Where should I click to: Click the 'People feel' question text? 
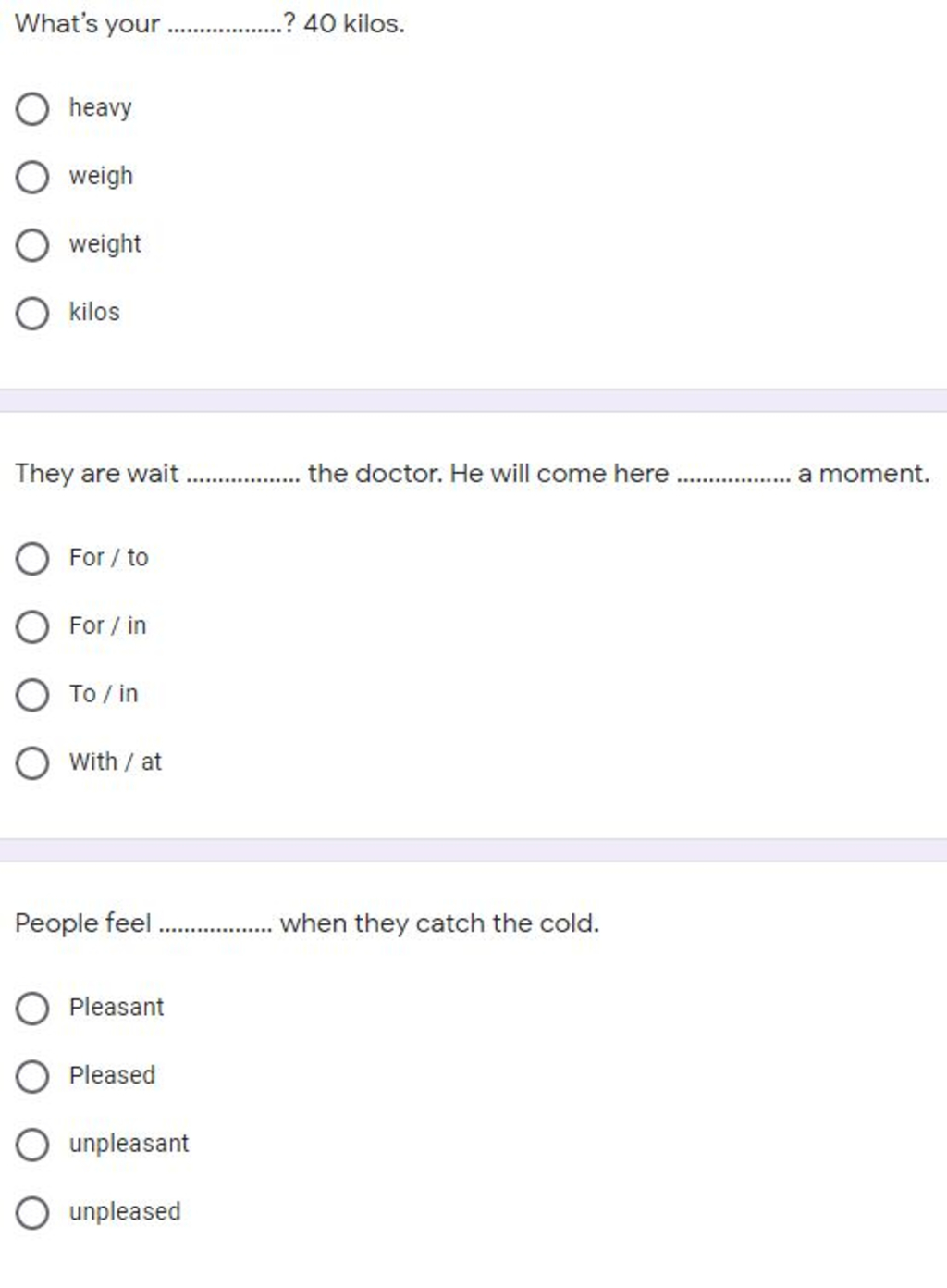[83, 923]
